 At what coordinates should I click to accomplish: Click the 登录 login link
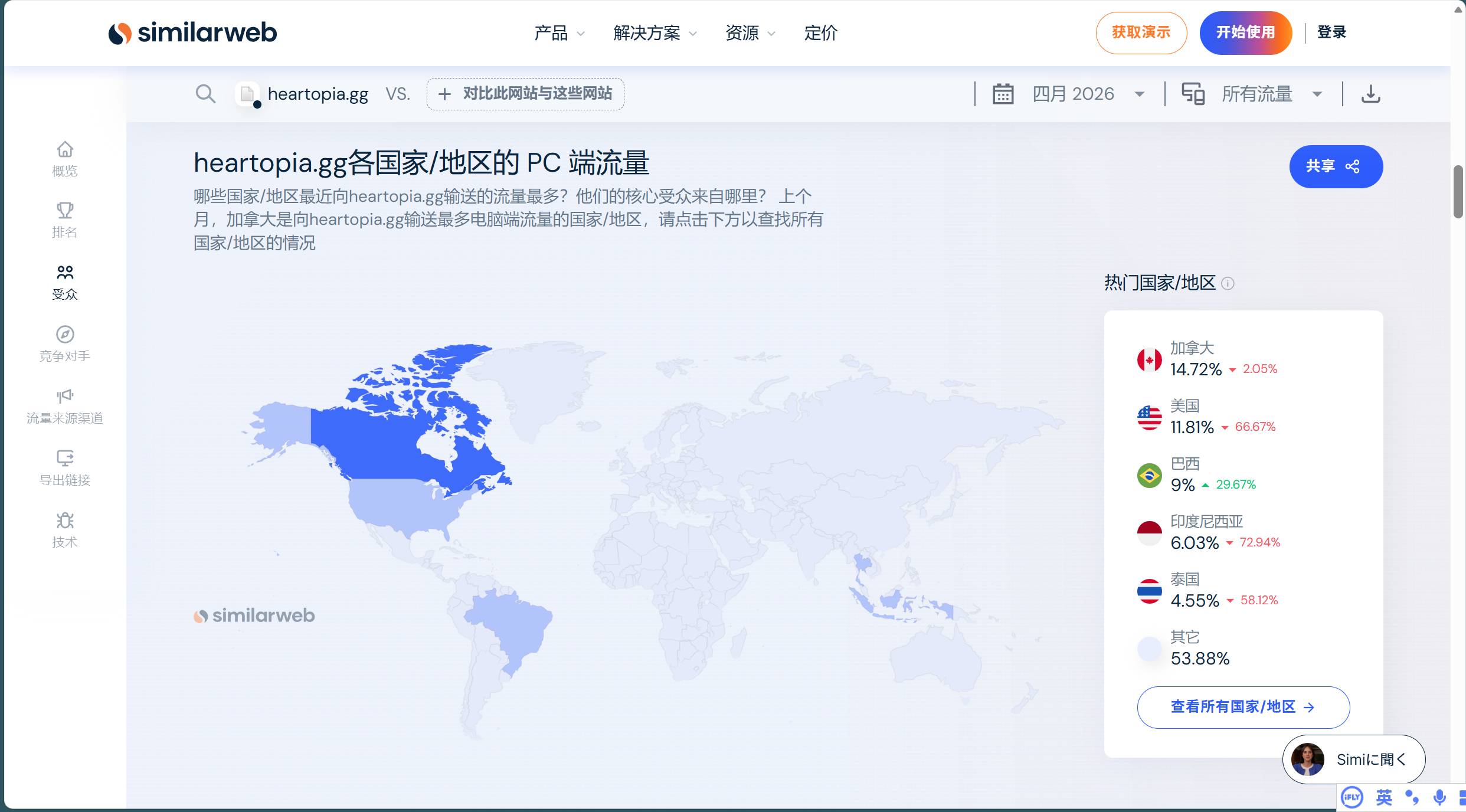click(x=1331, y=32)
